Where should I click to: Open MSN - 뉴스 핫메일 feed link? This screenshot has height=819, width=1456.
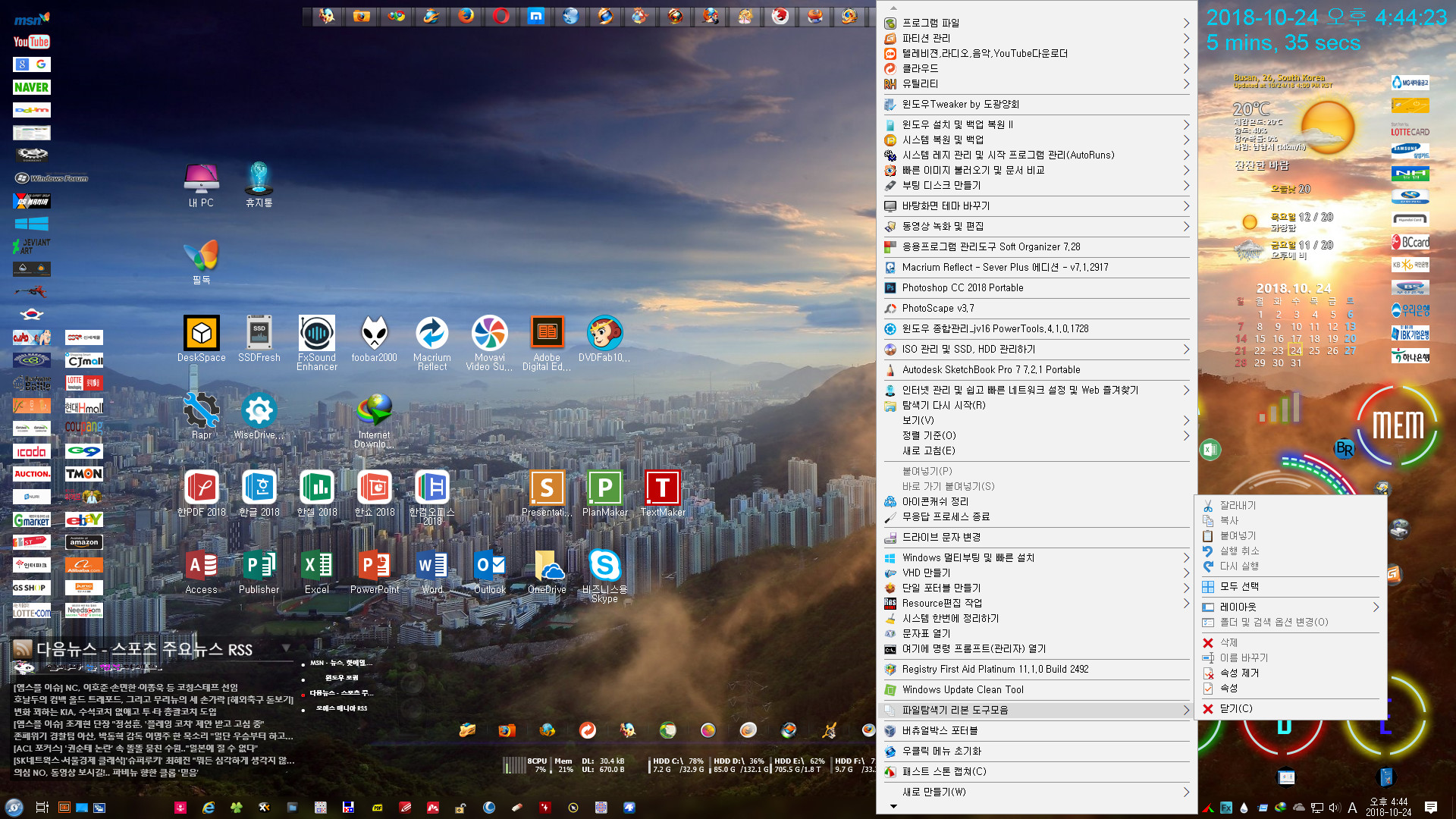tap(341, 663)
